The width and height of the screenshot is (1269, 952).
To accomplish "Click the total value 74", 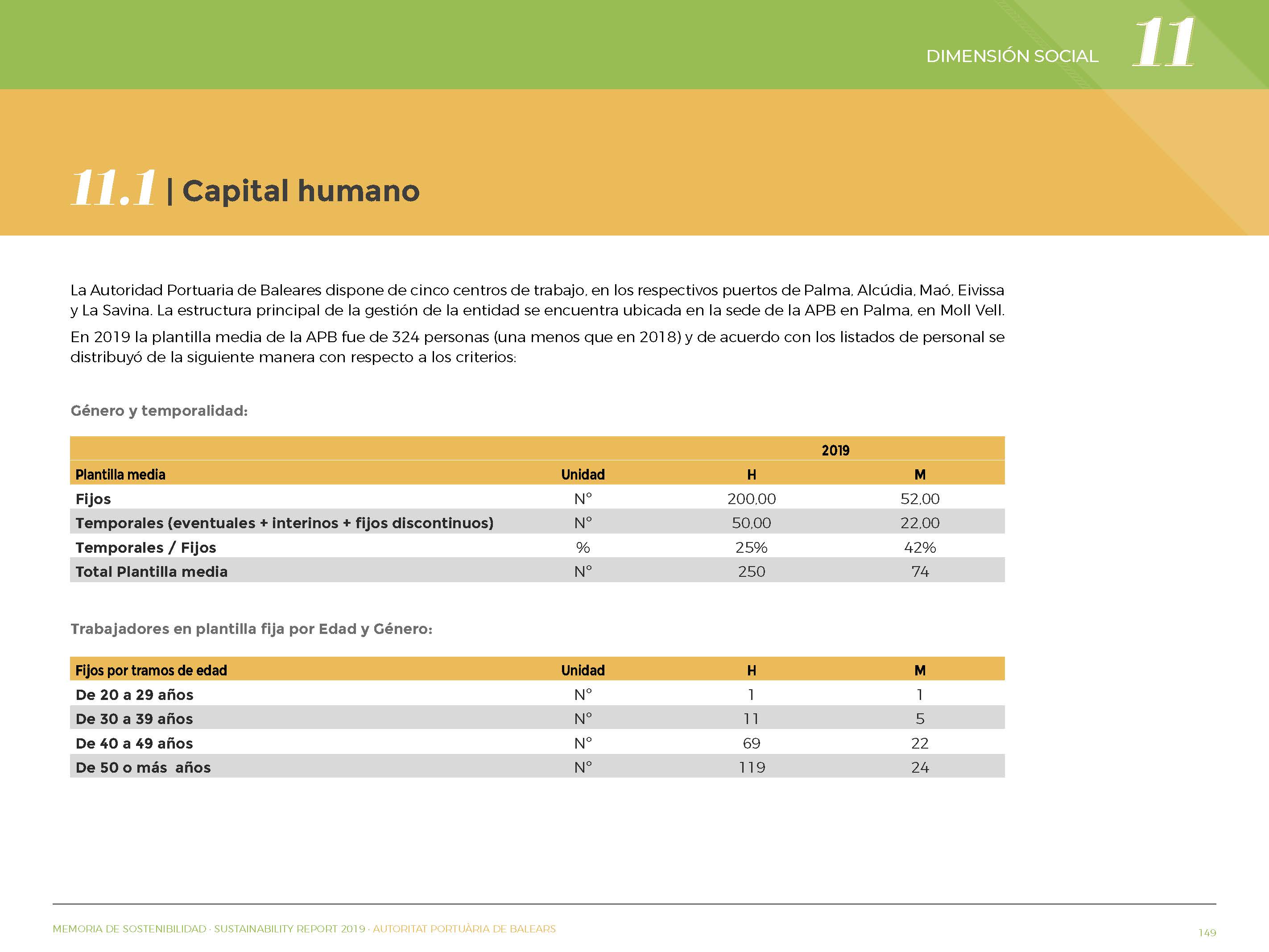I will 920,571.
